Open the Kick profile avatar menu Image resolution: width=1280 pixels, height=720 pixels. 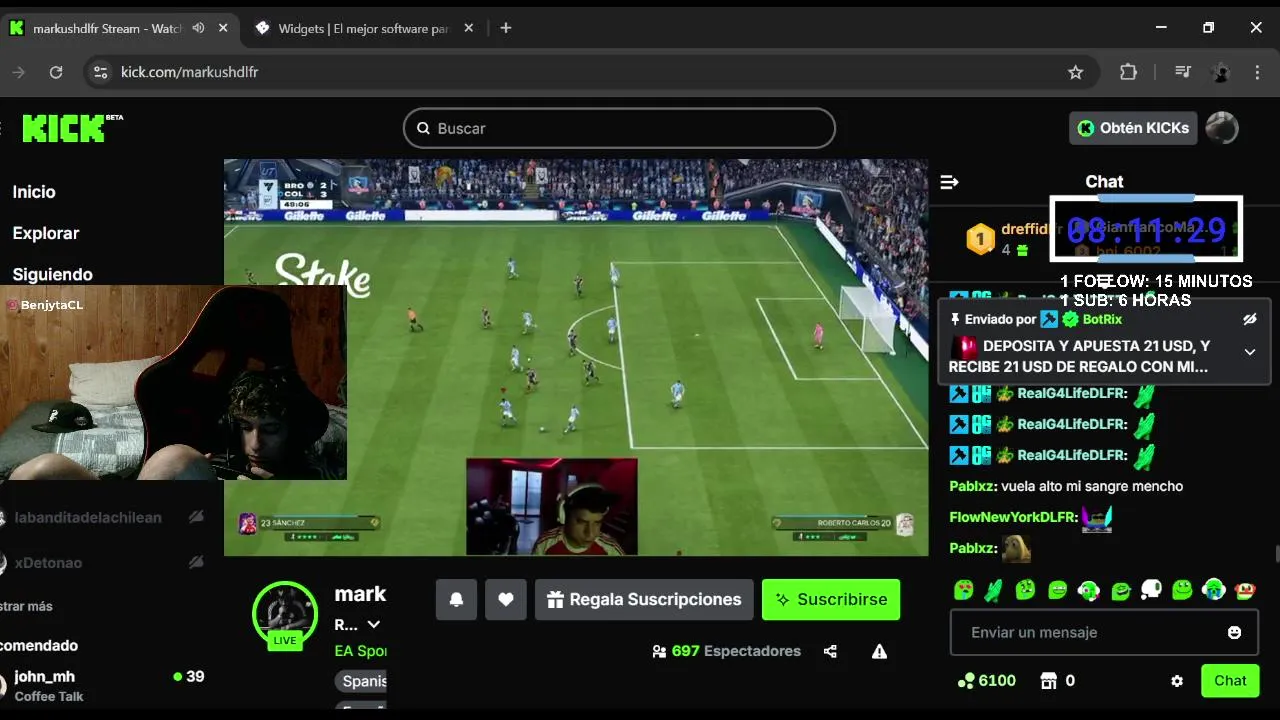coord(1222,128)
